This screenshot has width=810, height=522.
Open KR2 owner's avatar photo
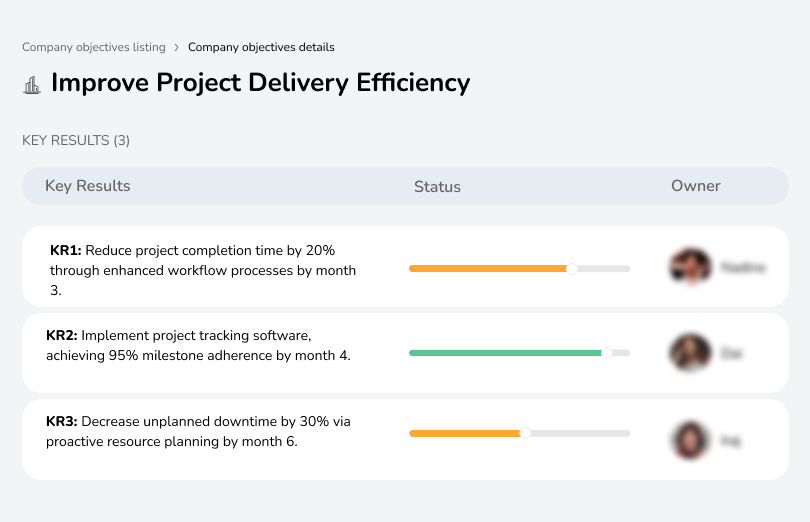click(689, 353)
